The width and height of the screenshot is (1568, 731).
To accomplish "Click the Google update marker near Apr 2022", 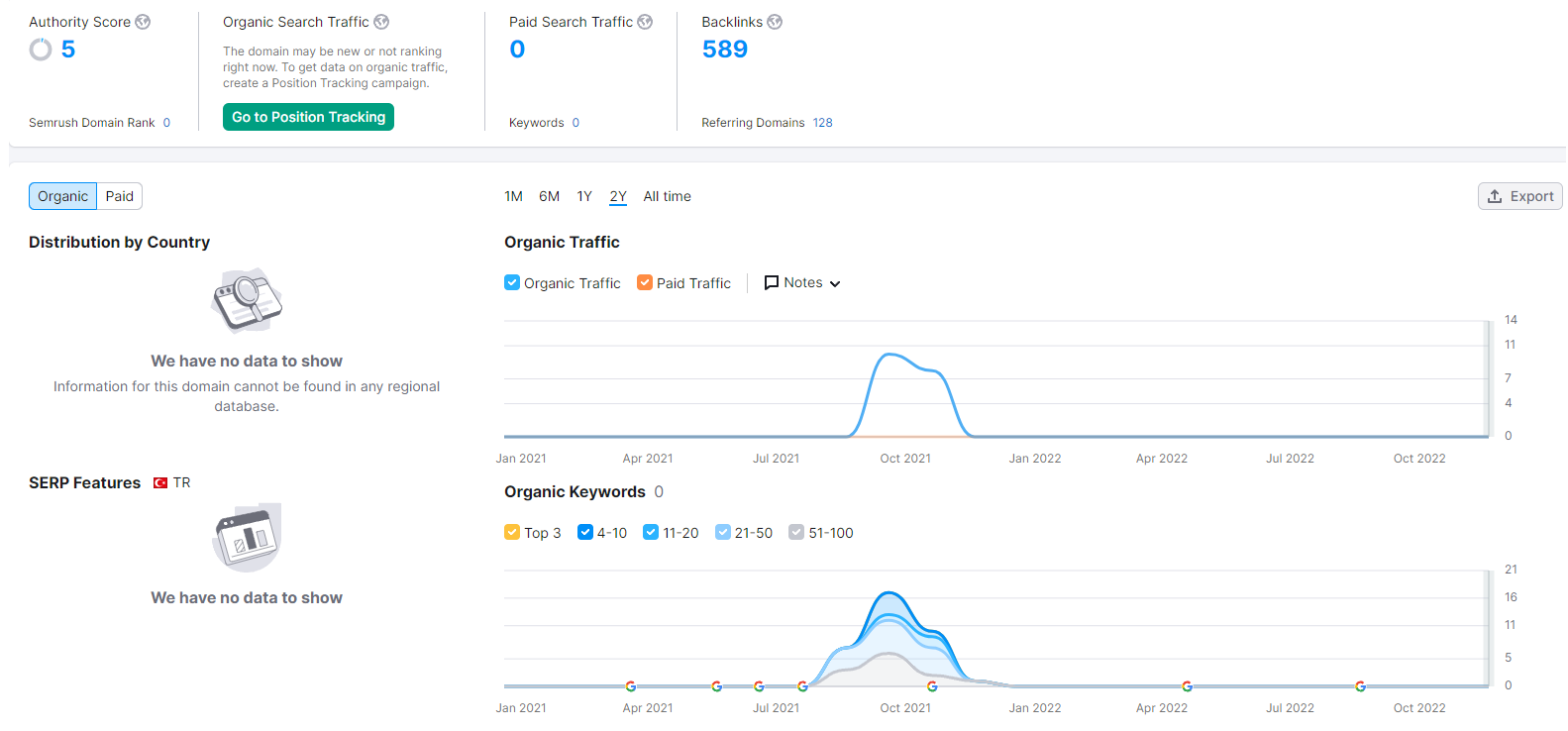I will (x=1187, y=686).
